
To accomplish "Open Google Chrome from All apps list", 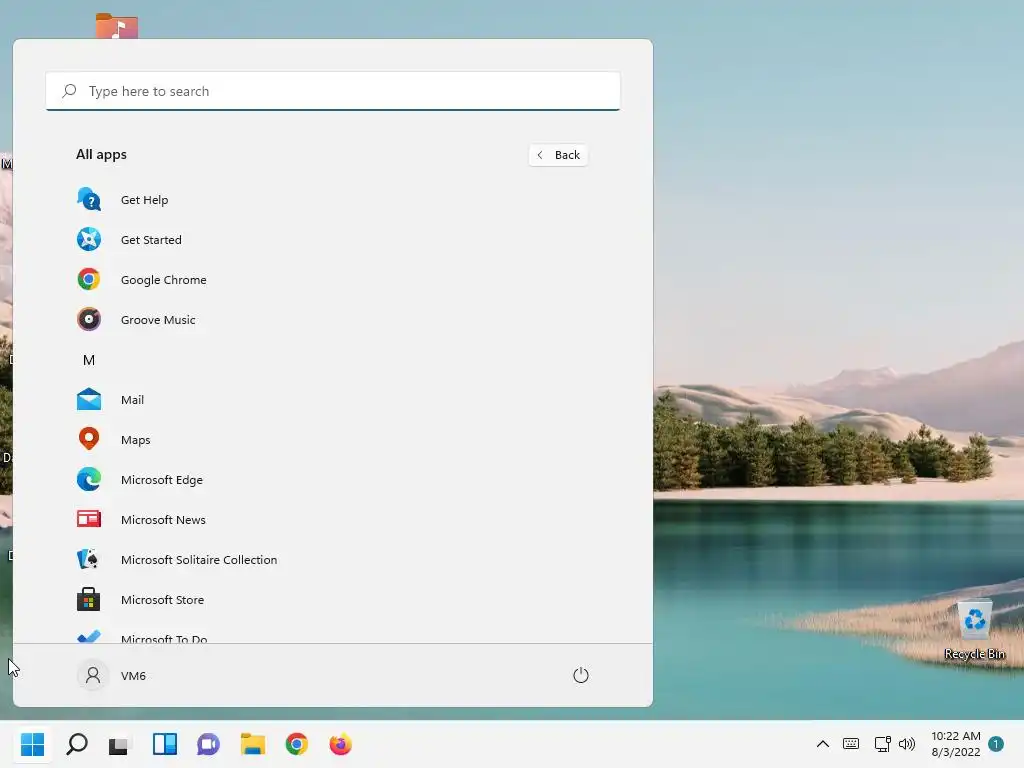I will (x=163, y=280).
